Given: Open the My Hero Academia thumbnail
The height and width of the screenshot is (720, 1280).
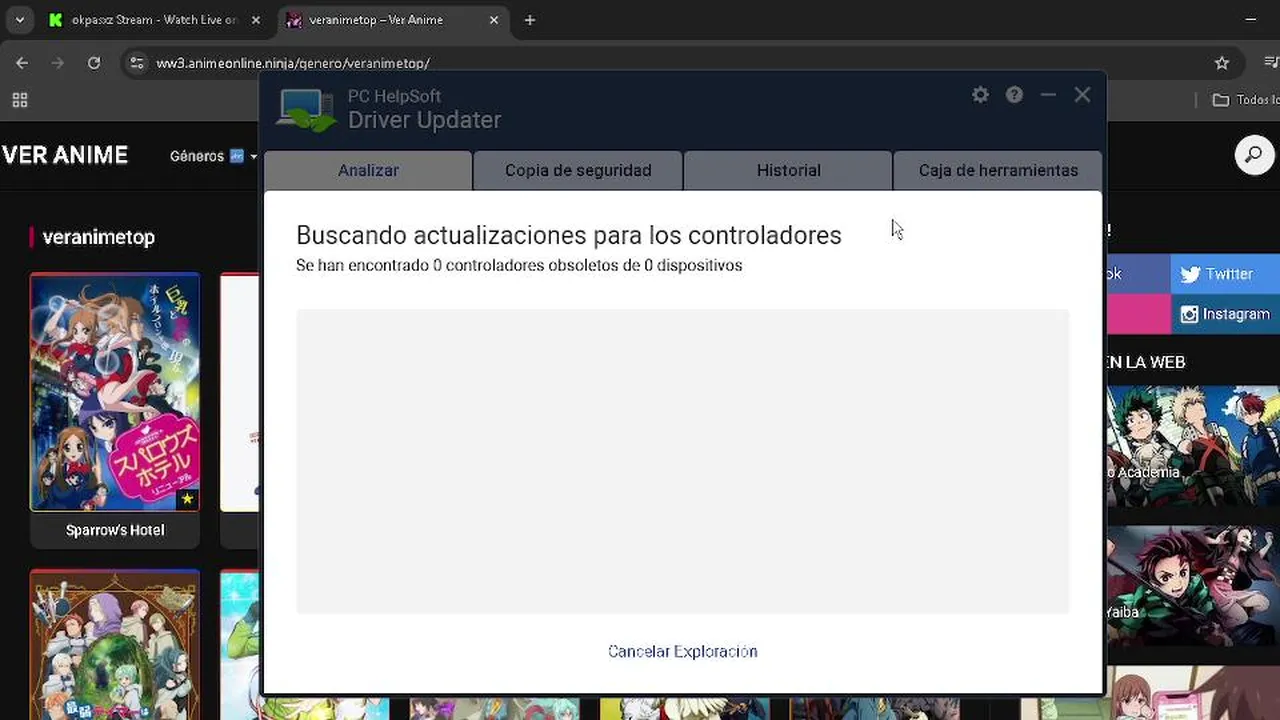Looking at the screenshot, I should (x=1193, y=446).
